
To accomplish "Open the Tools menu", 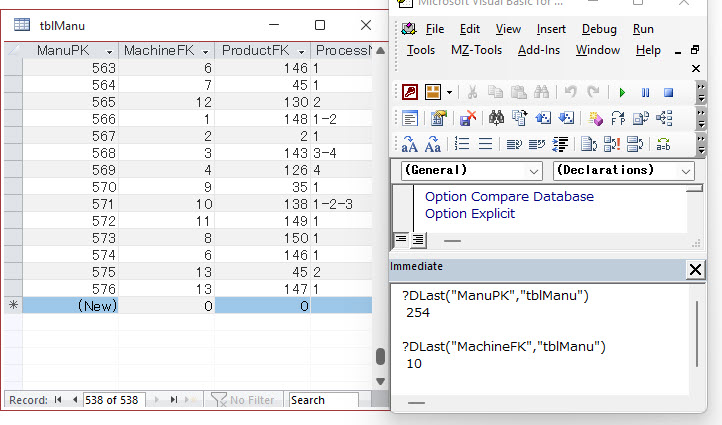I will tap(421, 50).
